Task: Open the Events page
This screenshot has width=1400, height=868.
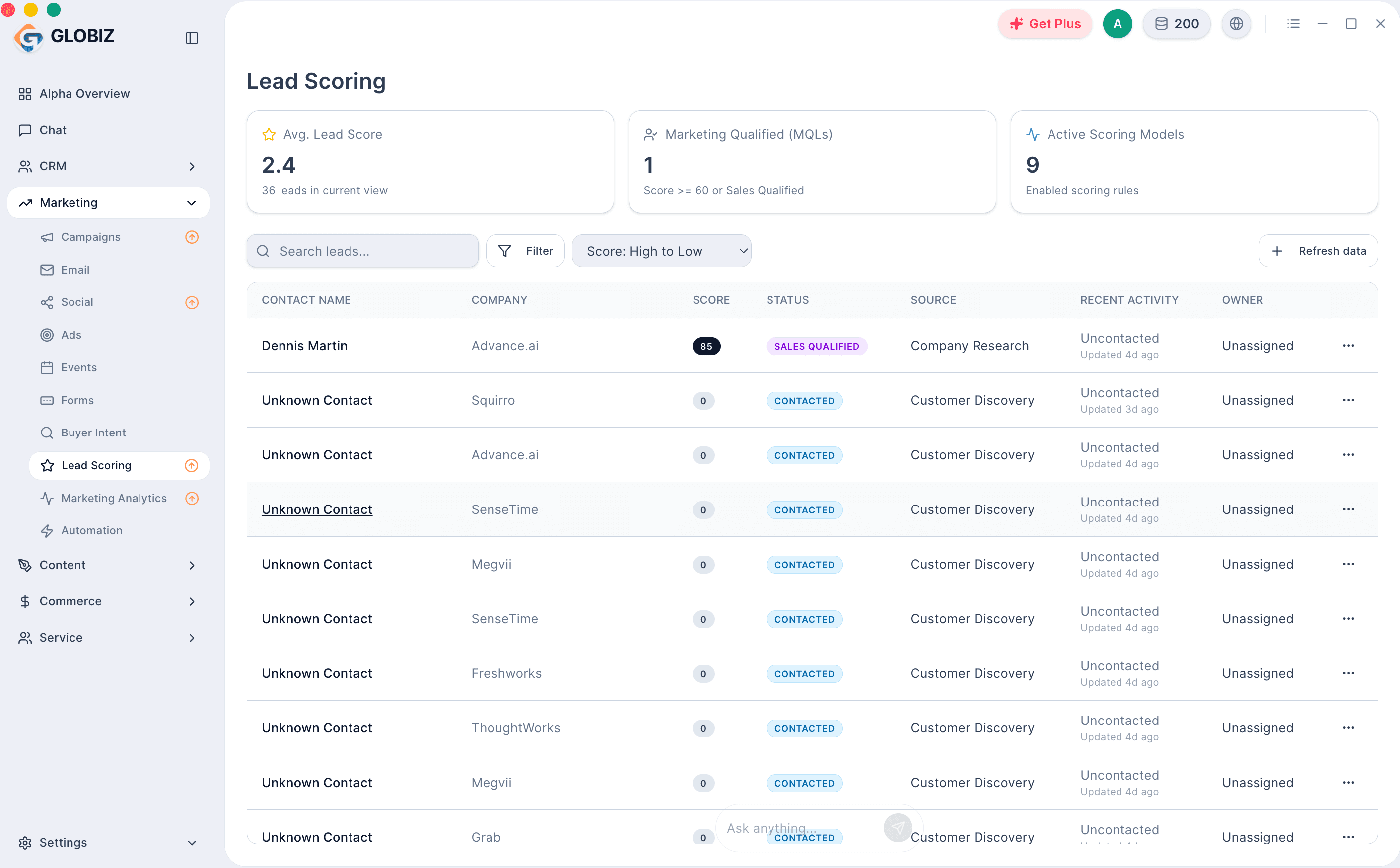Action: click(x=78, y=367)
